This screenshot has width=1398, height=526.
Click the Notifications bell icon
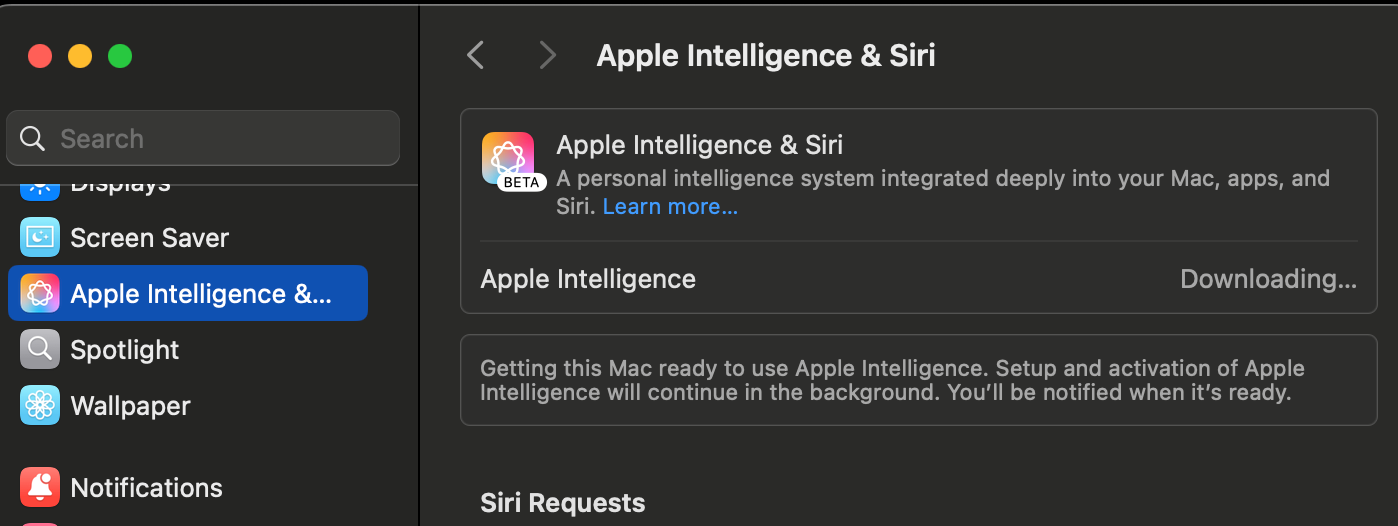[x=40, y=488]
